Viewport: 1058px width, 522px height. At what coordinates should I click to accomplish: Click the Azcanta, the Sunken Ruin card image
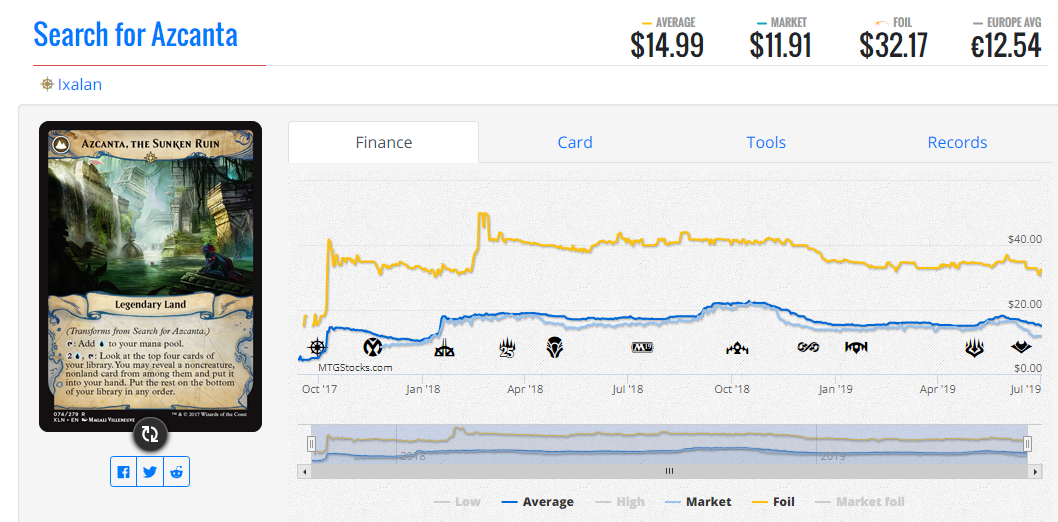pyautogui.click(x=150, y=276)
